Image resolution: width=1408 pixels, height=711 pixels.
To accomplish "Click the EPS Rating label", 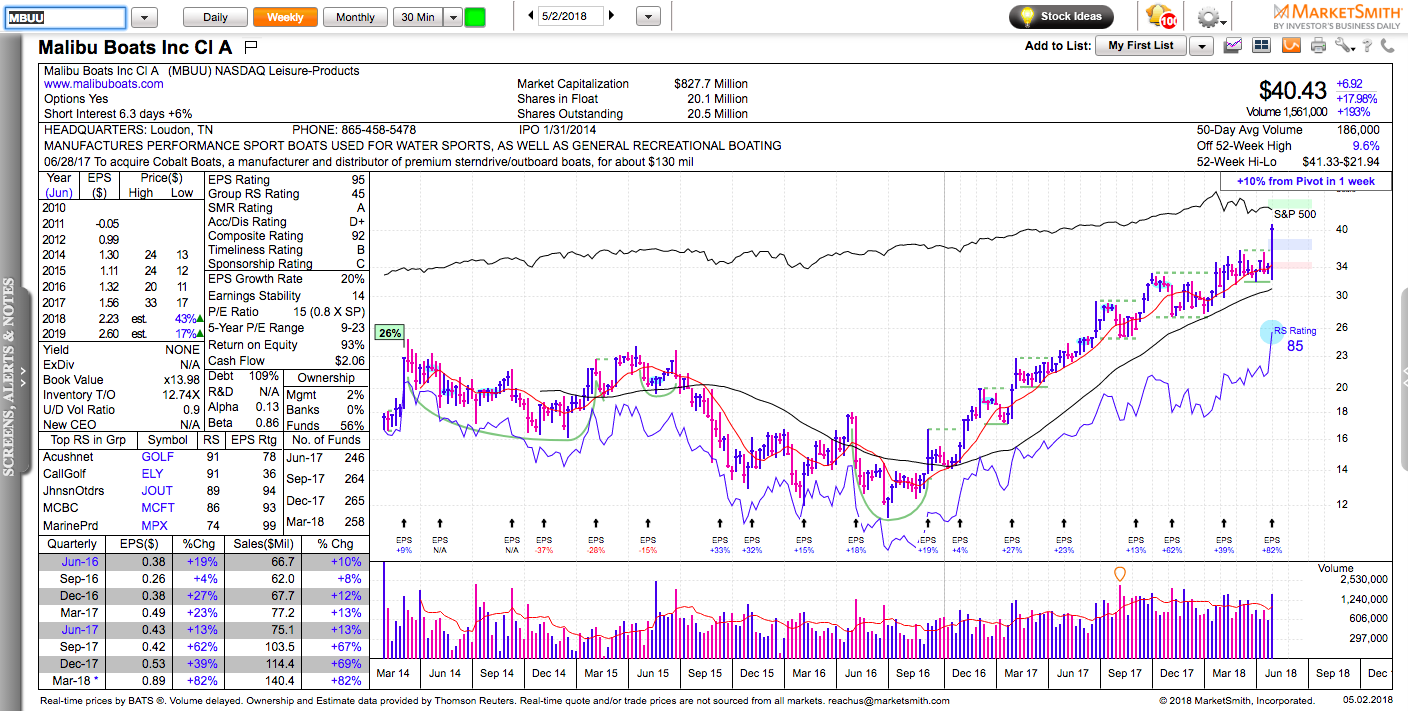I will 239,180.
